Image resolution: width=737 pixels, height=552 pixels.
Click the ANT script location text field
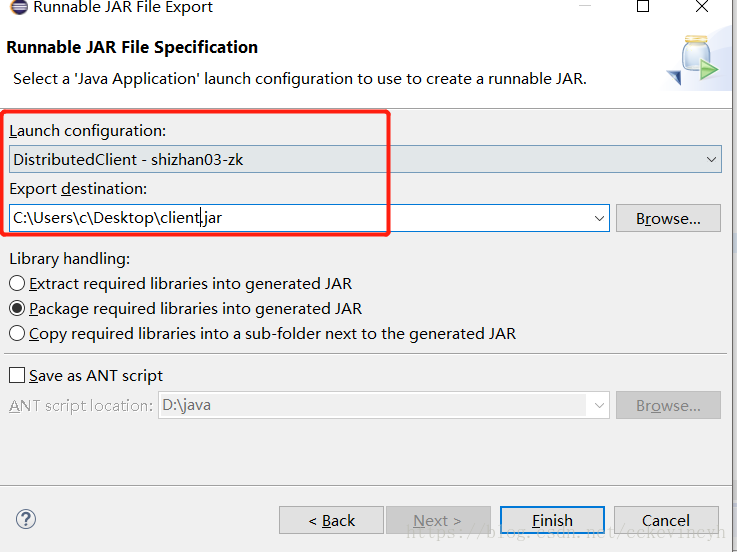point(374,405)
